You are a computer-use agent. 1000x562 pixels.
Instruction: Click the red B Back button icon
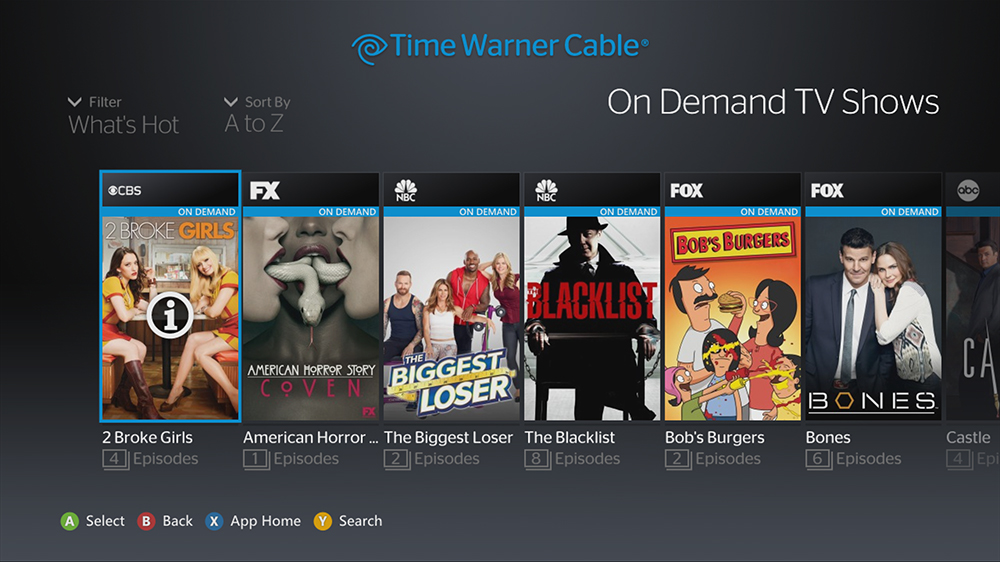tap(146, 521)
